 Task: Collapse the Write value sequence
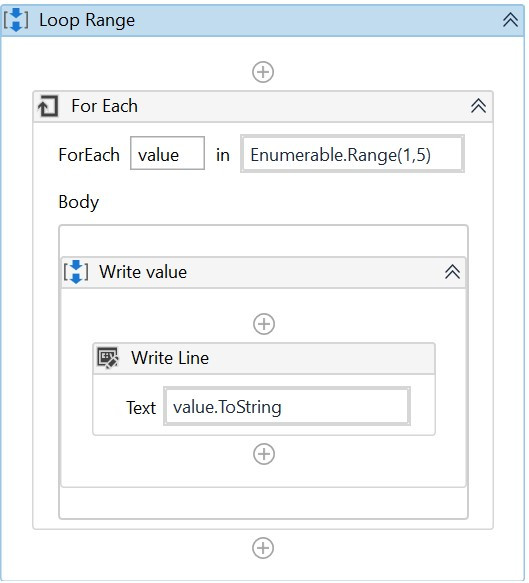[452, 272]
